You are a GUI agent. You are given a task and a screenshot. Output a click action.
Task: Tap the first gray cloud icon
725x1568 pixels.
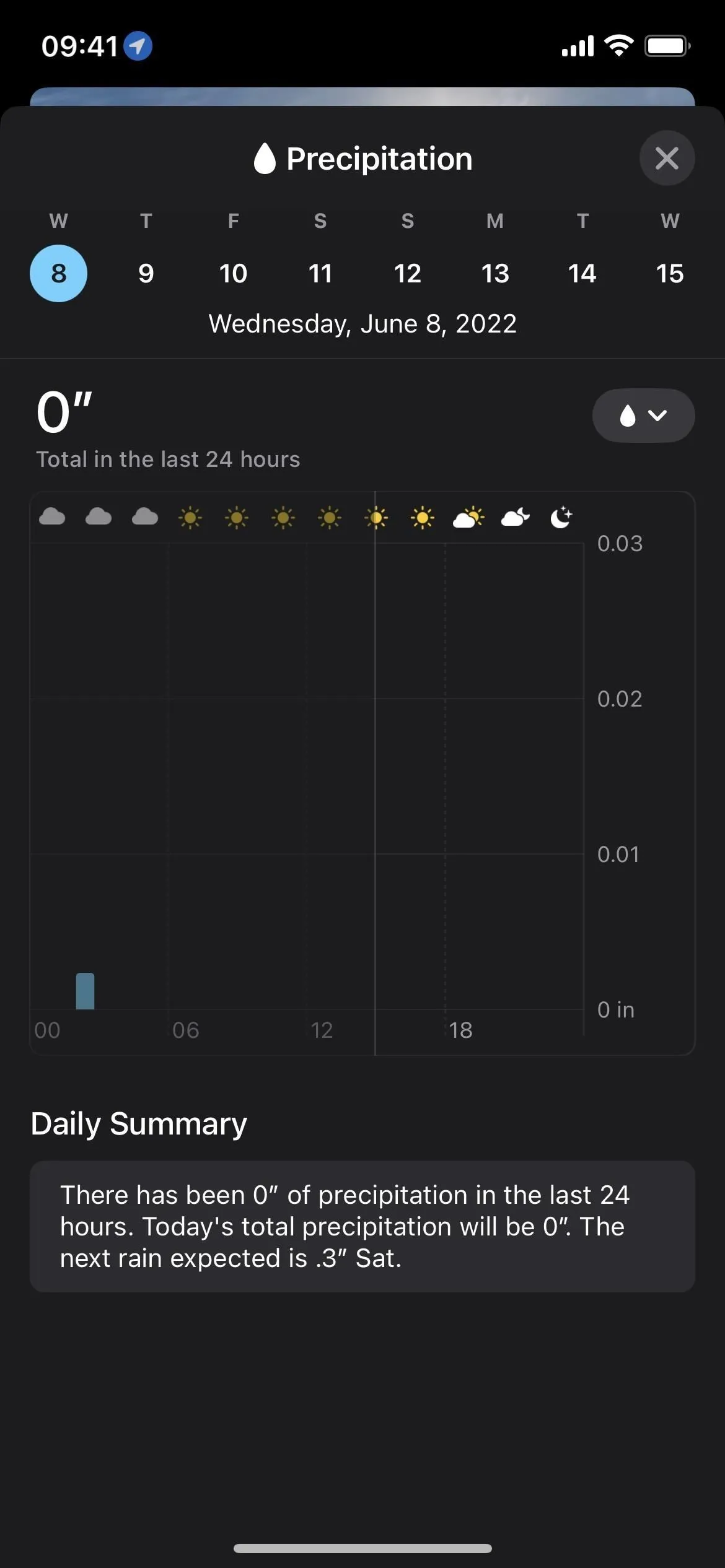(x=52, y=516)
